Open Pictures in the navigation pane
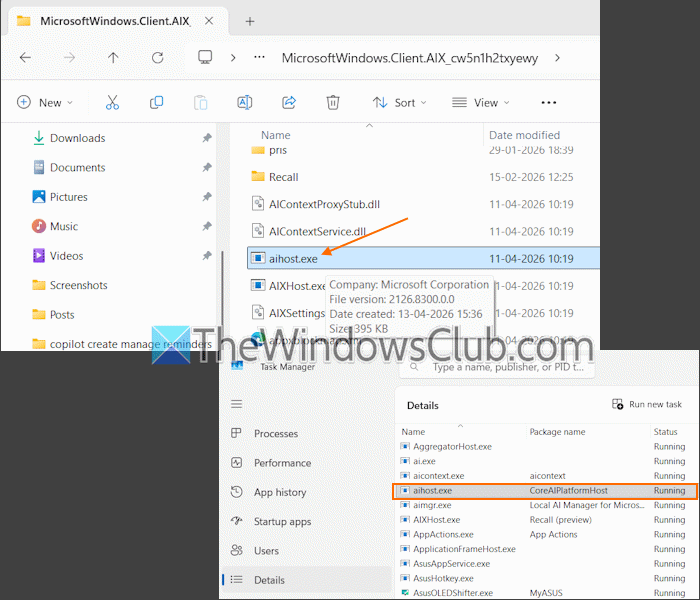Viewport: 700px width, 600px height. [x=69, y=197]
